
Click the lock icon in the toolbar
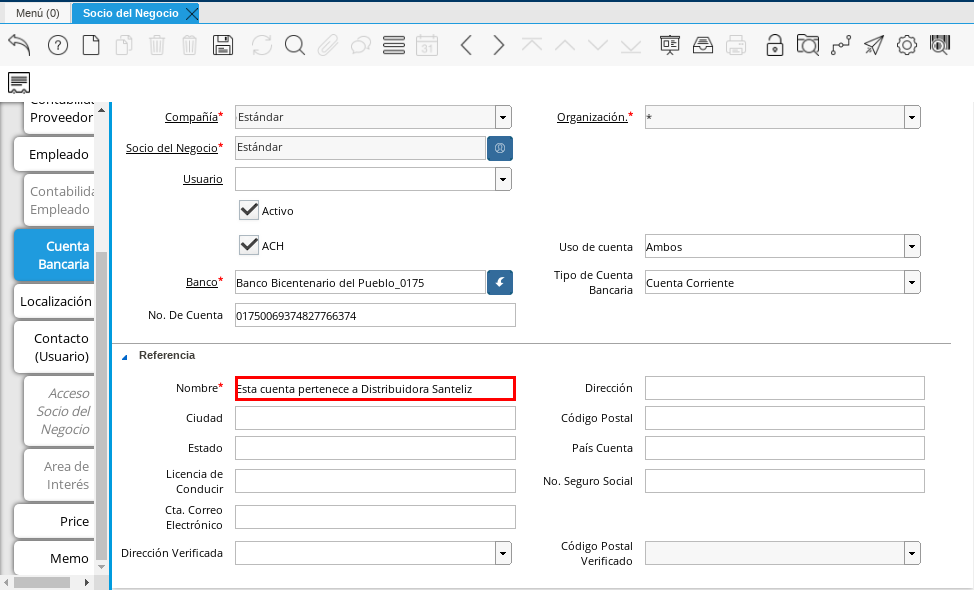pyautogui.click(x=774, y=45)
